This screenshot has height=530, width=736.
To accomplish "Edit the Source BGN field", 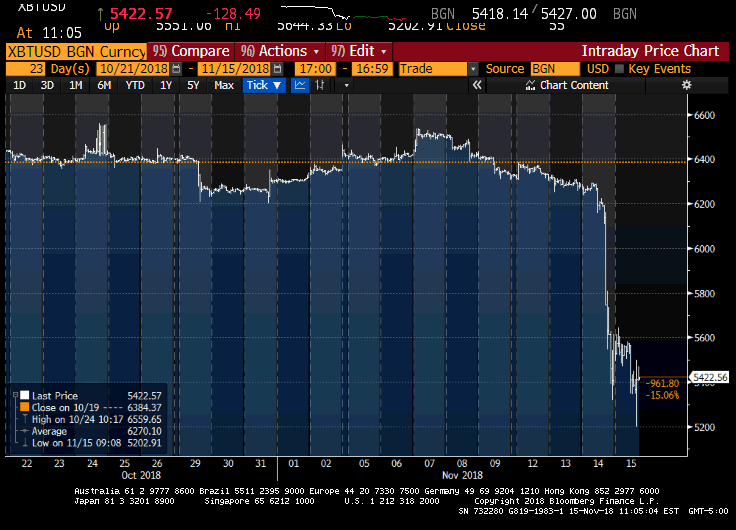I will (x=555, y=69).
